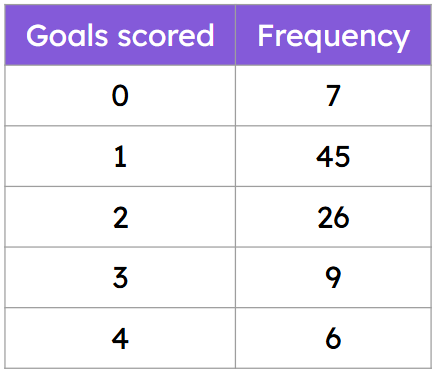Click the frequency value 9

(x=333, y=278)
